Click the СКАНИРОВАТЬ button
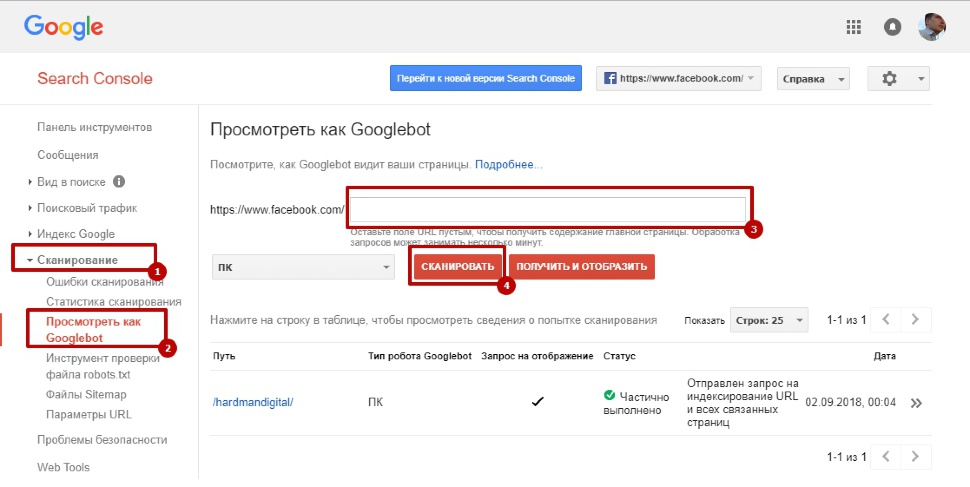This screenshot has width=970, height=487. (x=458, y=267)
